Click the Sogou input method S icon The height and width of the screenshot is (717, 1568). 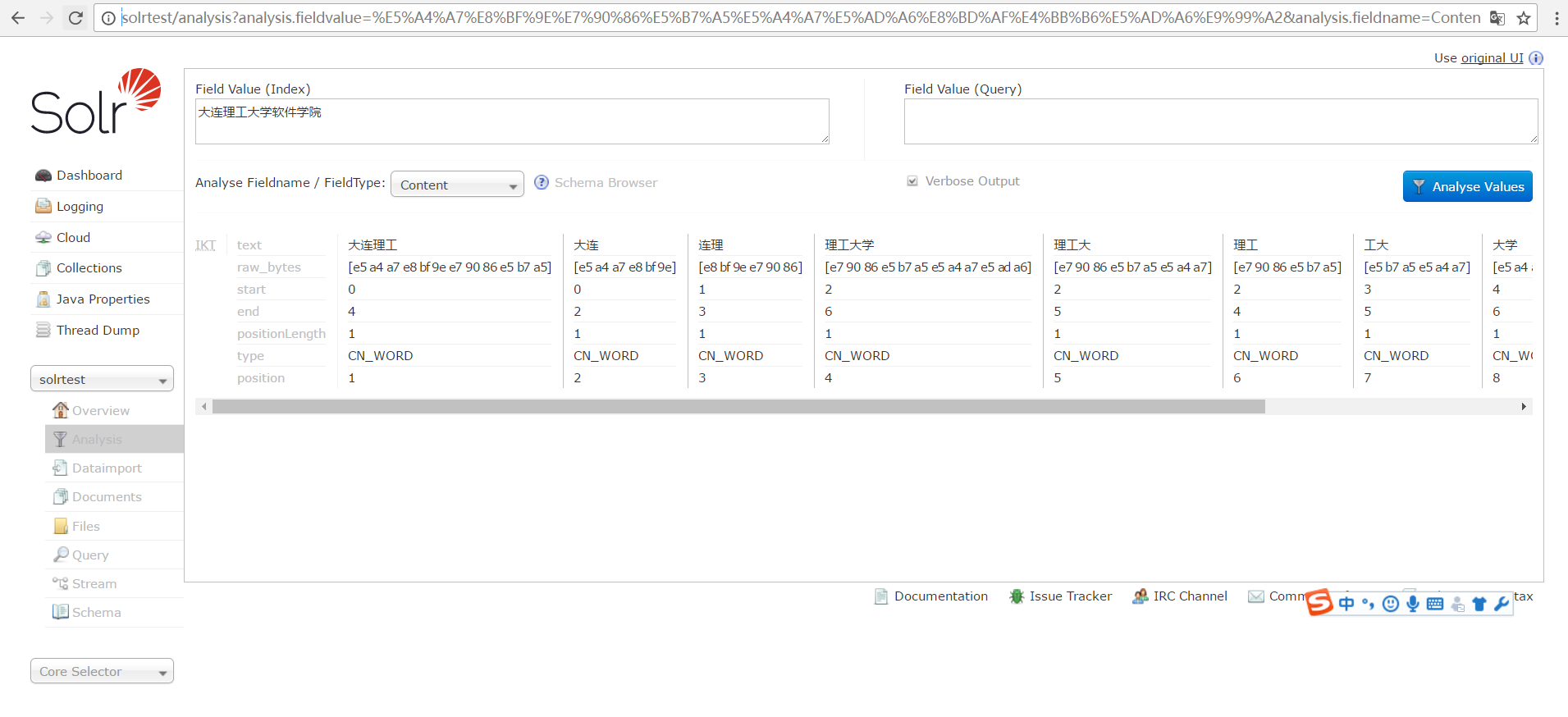1319,602
